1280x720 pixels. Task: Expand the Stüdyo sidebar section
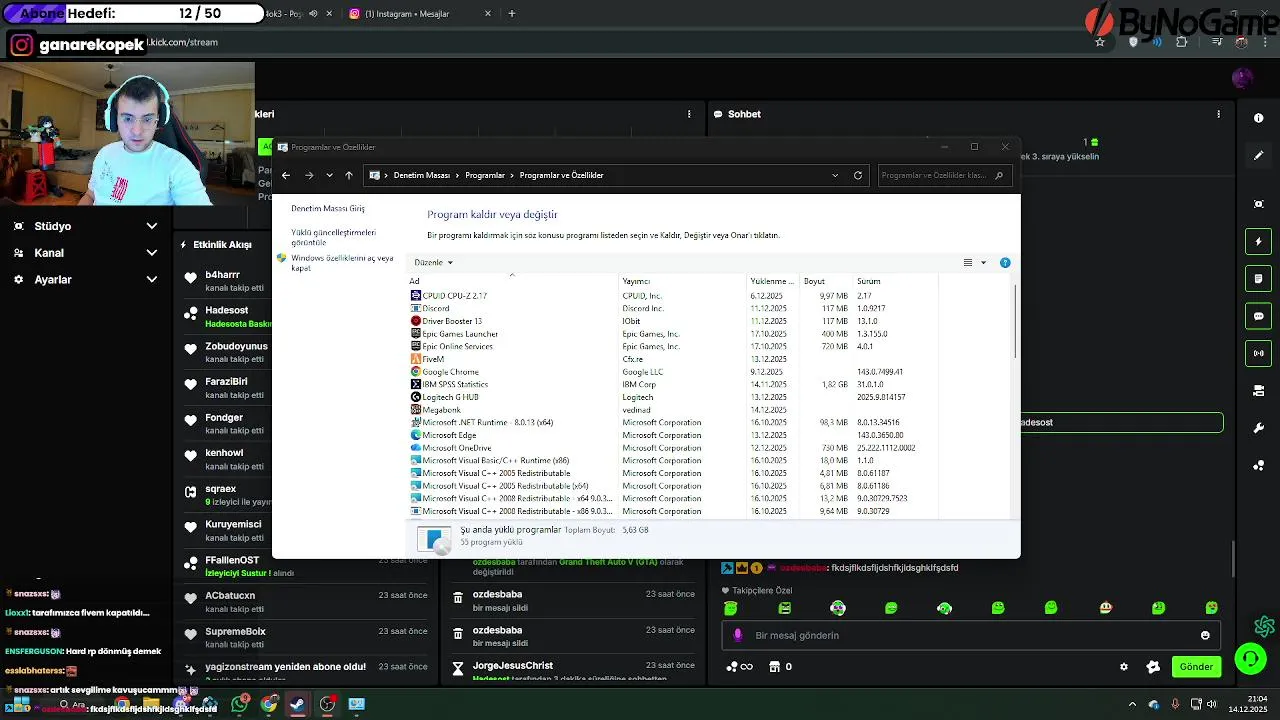tap(85, 226)
